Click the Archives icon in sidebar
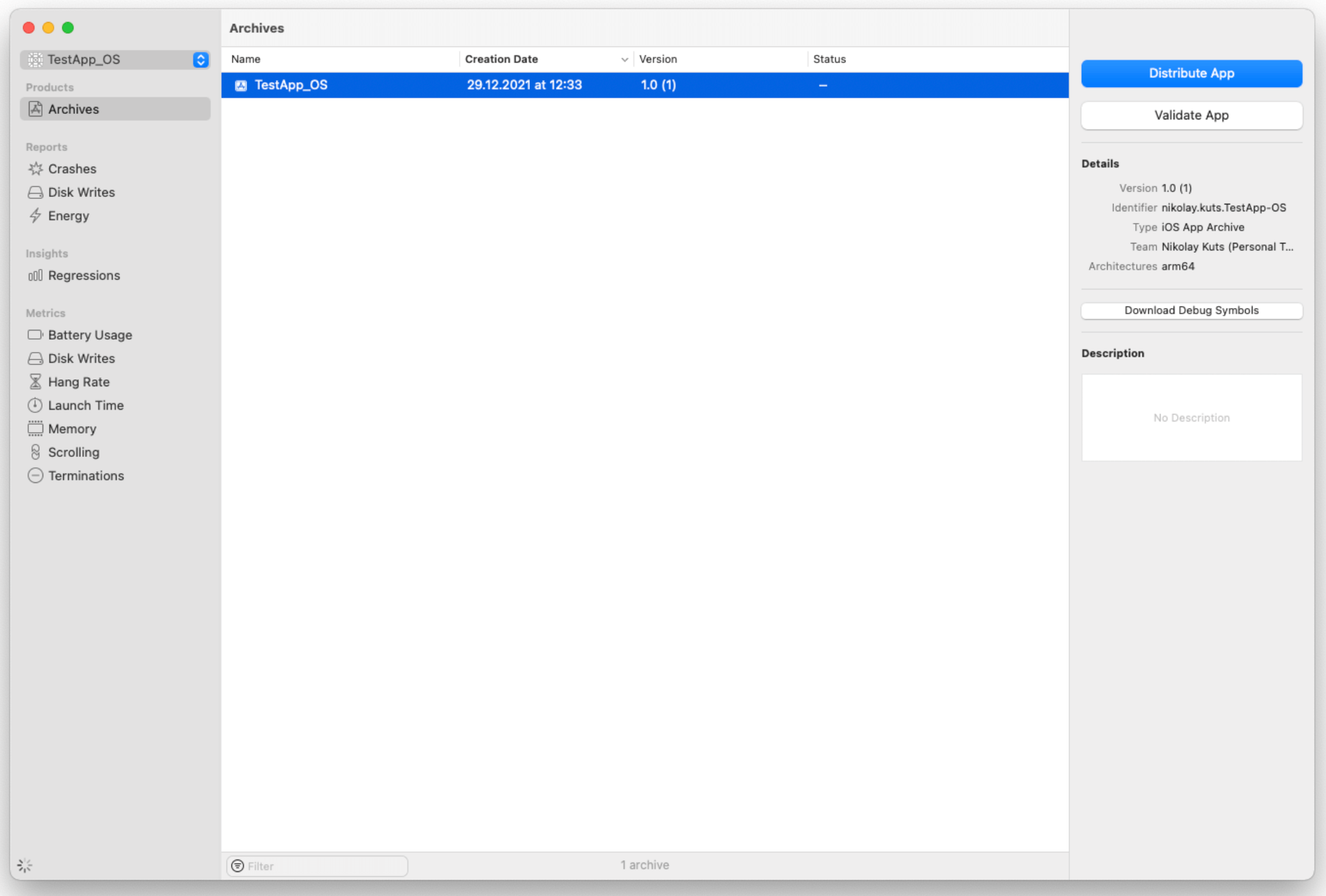 [35, 109]
